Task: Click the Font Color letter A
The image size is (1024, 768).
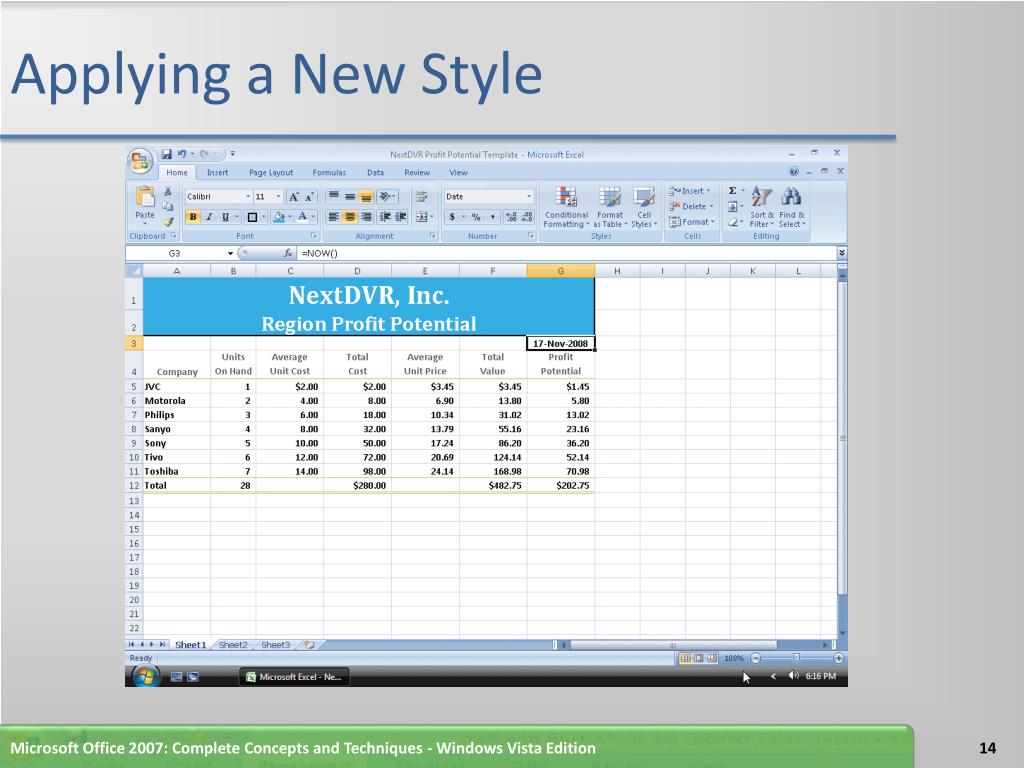Action: (x=302, y=217)
